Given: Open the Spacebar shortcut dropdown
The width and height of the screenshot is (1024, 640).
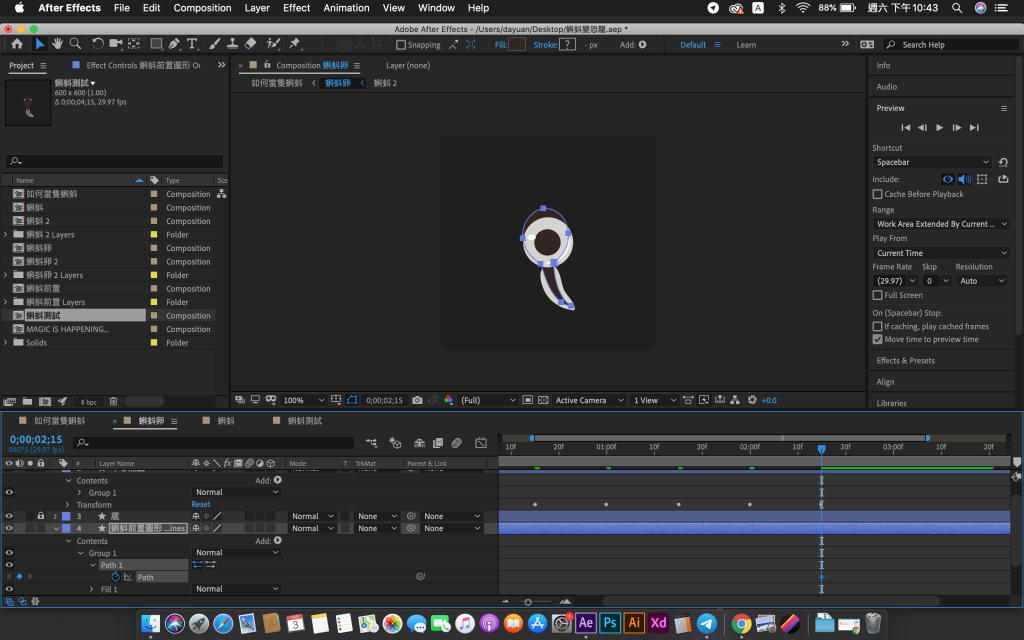Looking at the screenshot, I should tap(931, 162).
